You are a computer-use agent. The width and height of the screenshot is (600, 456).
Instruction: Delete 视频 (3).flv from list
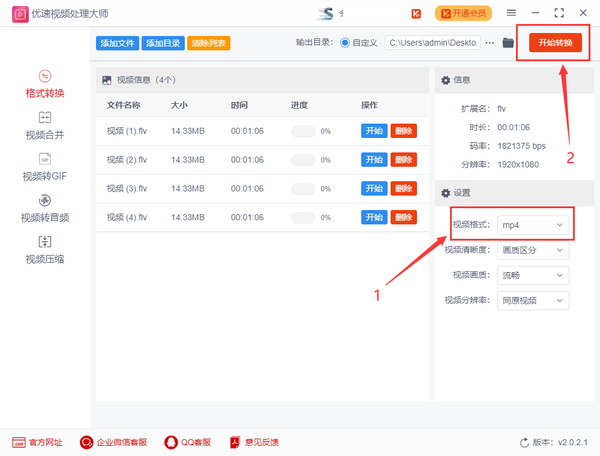click(404, 188)
